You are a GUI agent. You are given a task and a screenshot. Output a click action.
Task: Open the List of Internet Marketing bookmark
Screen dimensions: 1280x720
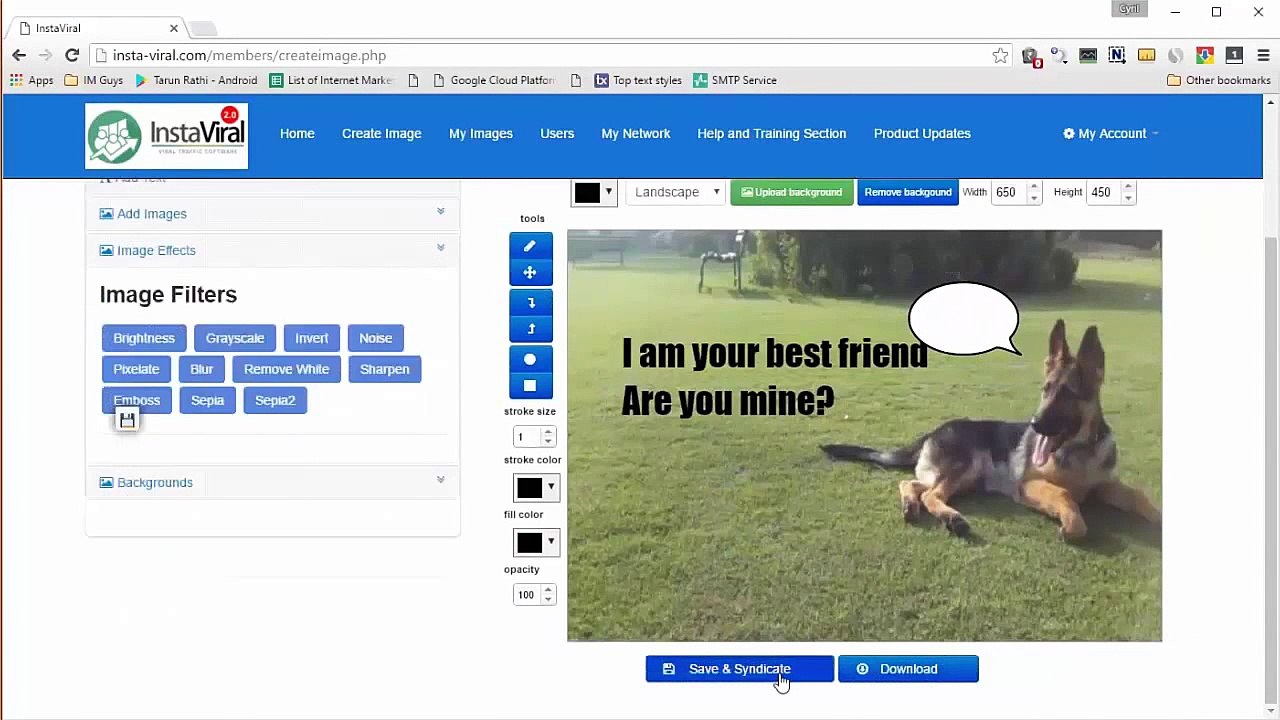tap(332, 80)
